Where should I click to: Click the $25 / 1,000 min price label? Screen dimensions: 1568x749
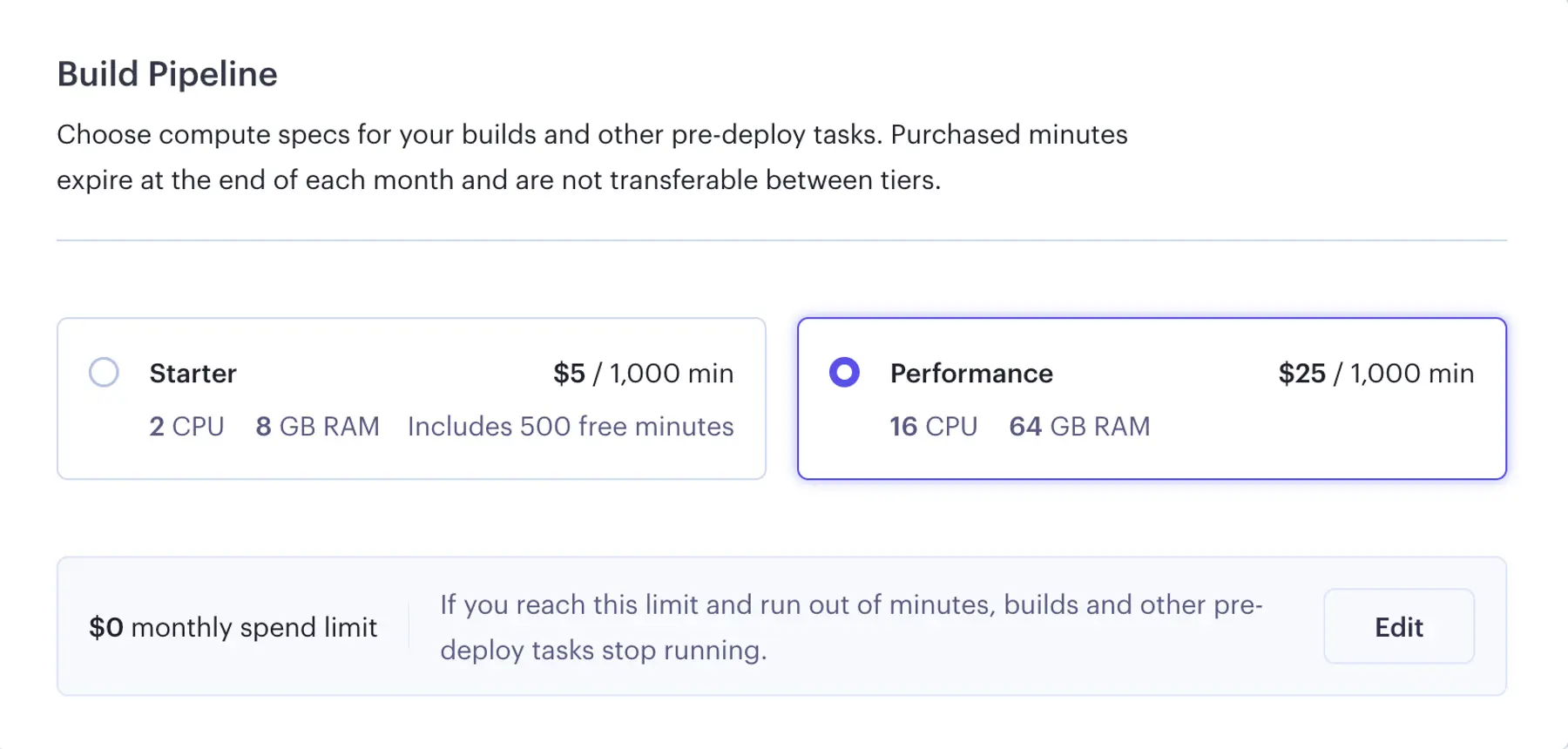click(x=1376, y=373)
